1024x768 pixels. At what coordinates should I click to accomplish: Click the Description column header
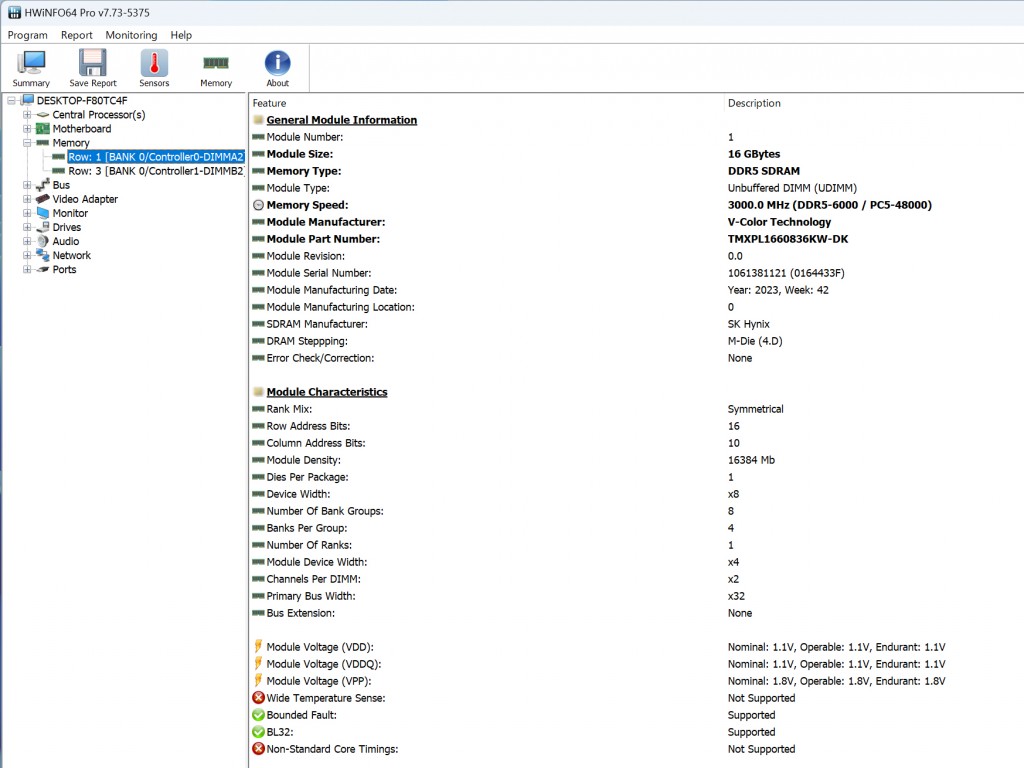pos(754,103)
